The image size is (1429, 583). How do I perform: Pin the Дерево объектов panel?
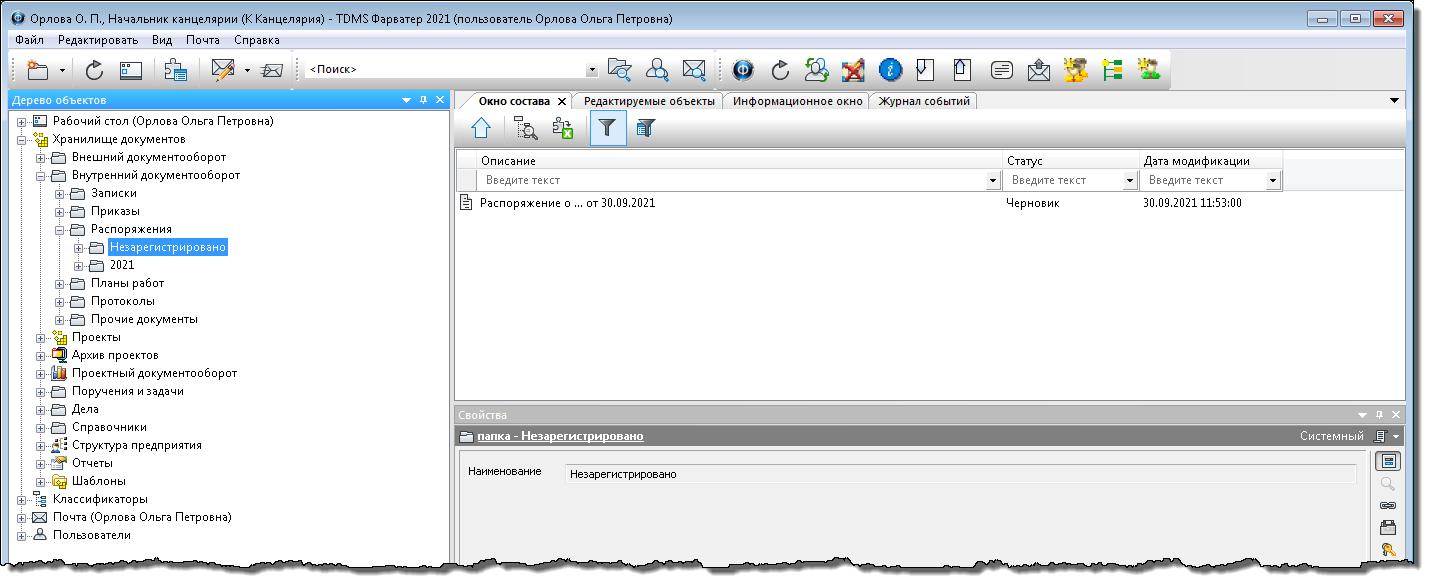pyautogui.click(x=423, y=100)
